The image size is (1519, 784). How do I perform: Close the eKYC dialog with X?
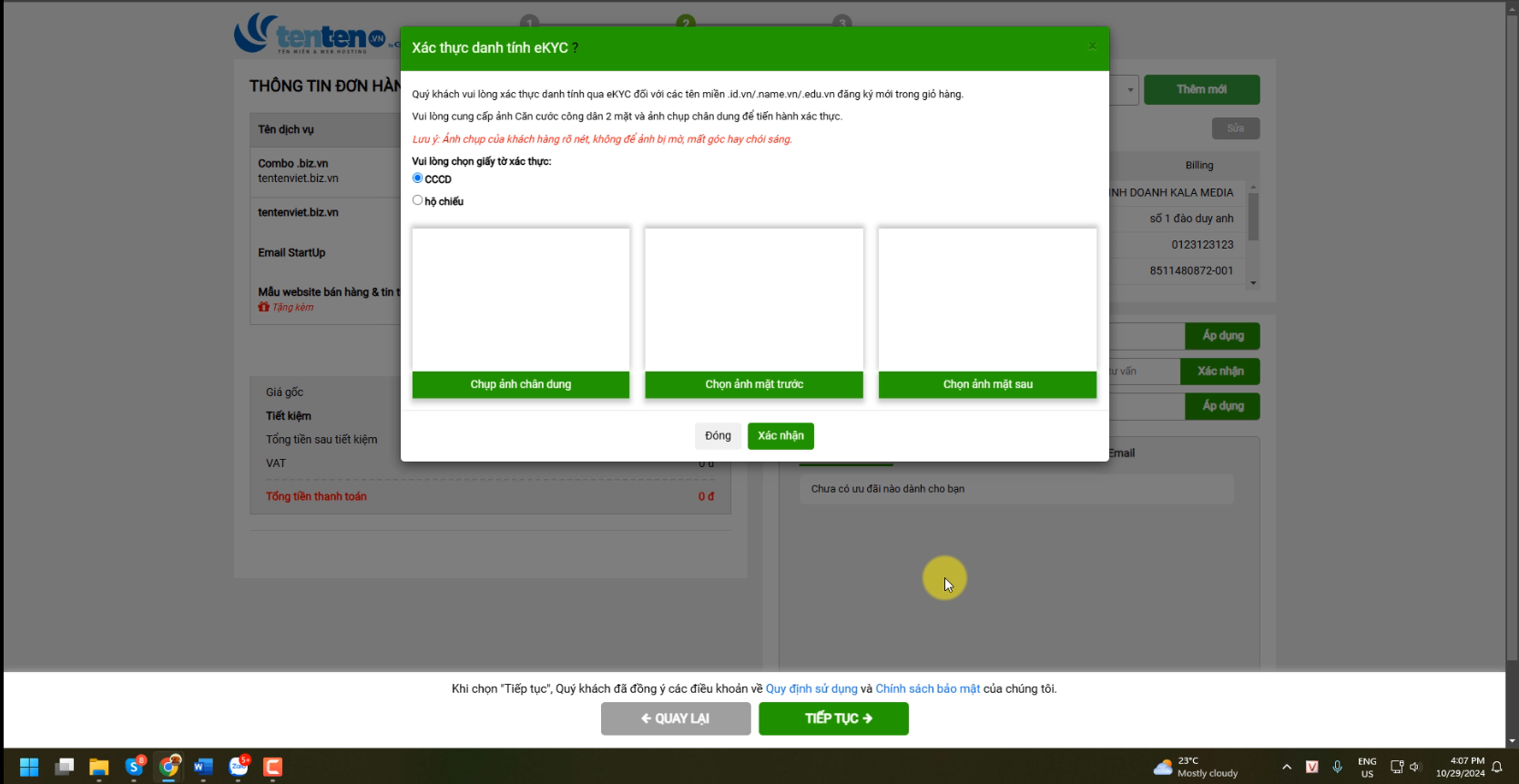[1092, 46]
